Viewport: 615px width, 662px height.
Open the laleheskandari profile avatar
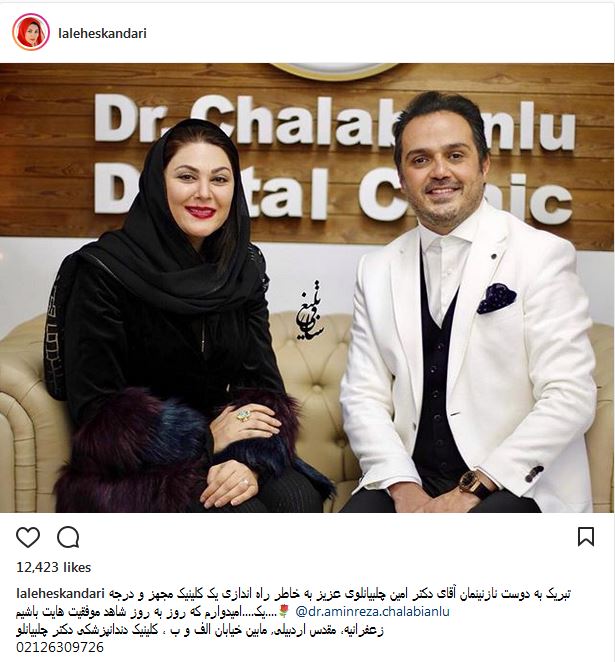(31, 33)
